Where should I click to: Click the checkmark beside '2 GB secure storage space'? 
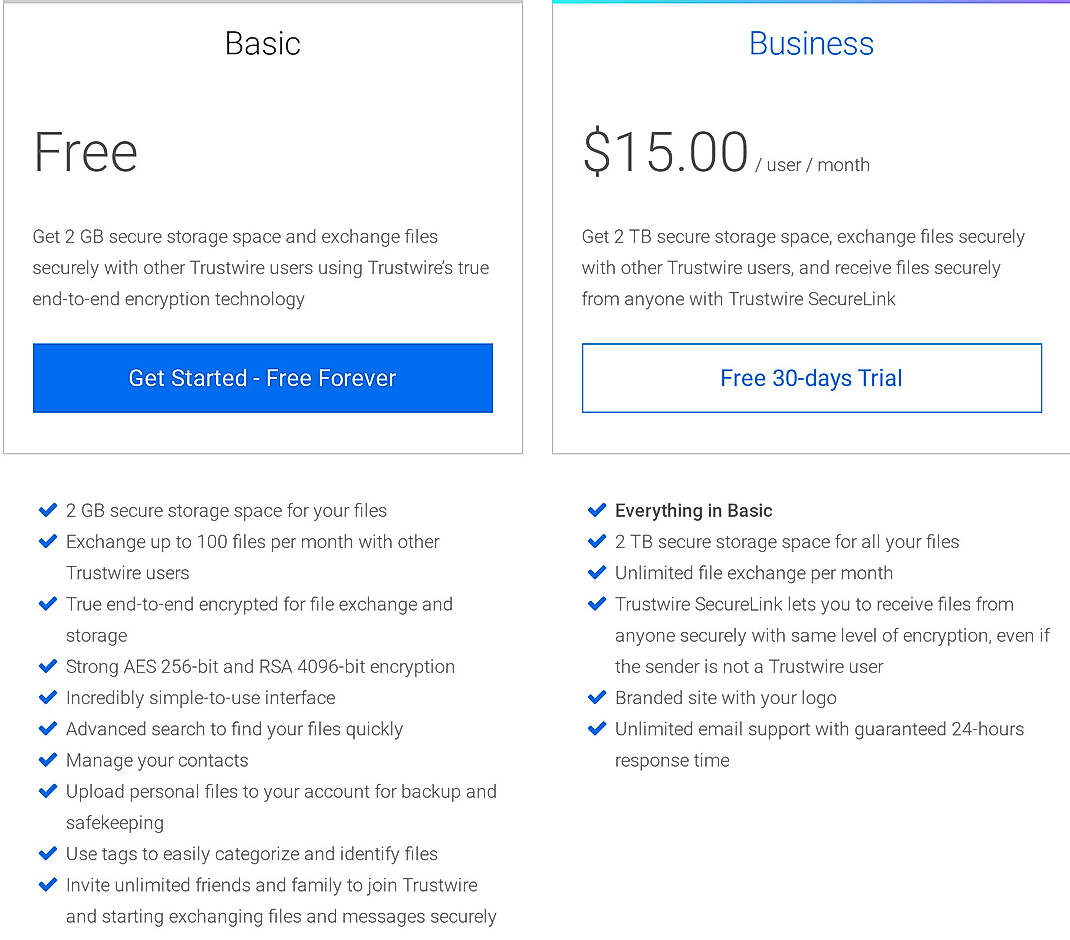point(47,510)
